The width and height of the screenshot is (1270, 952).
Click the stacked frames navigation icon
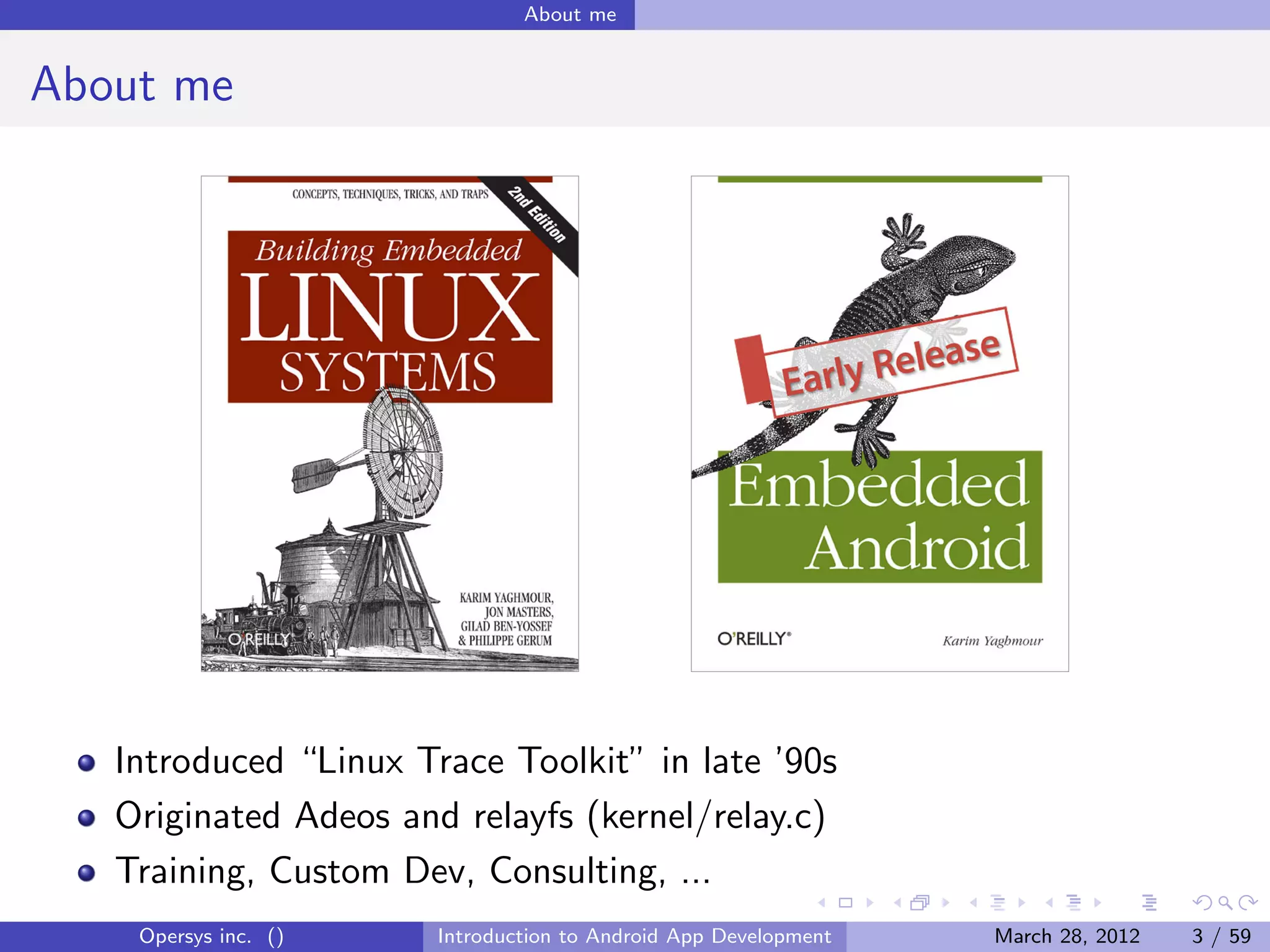[920, 903]
